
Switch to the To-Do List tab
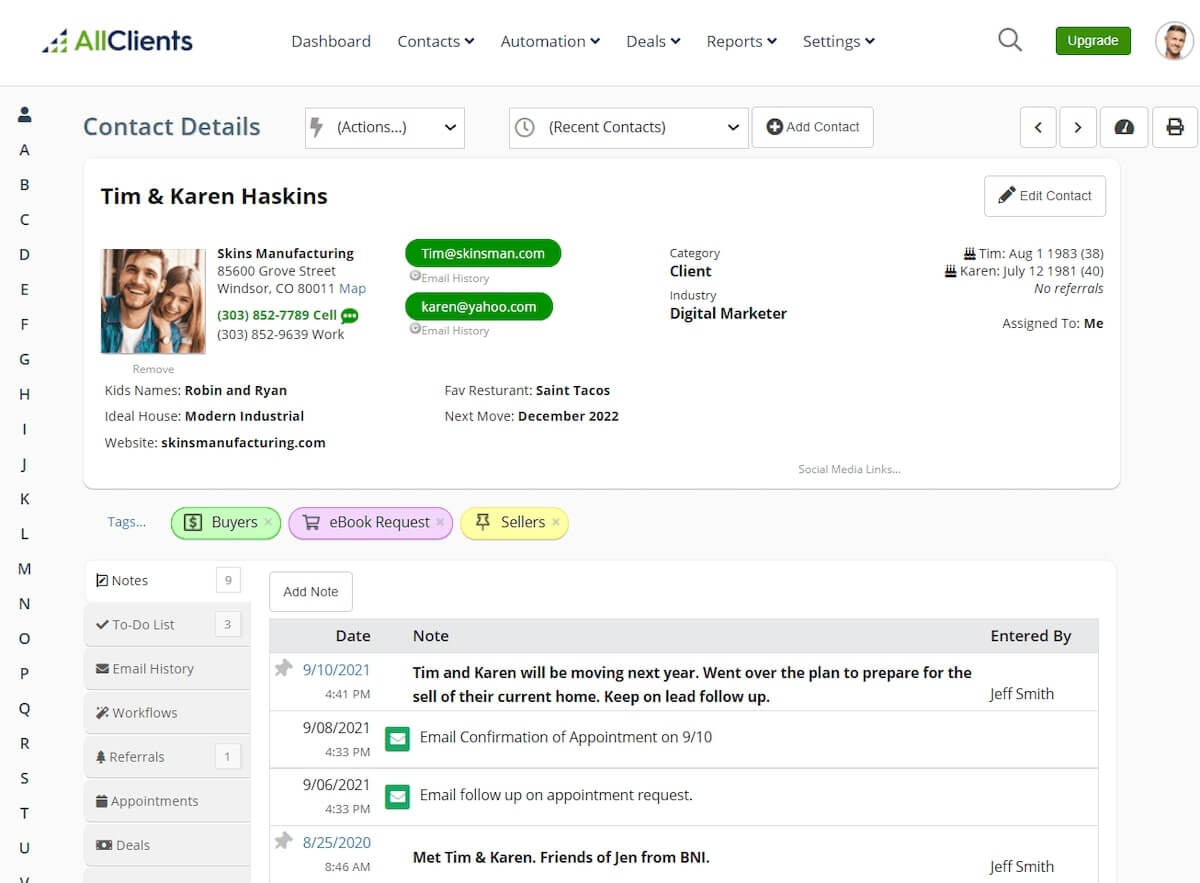pyautogui.click(x=144, y=624)
